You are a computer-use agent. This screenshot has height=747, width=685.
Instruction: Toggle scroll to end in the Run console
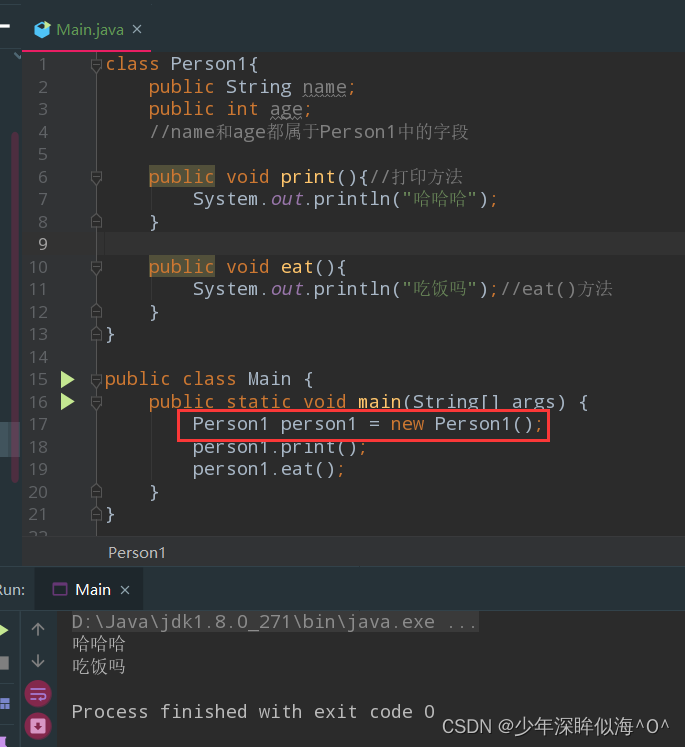coord(38,726)
